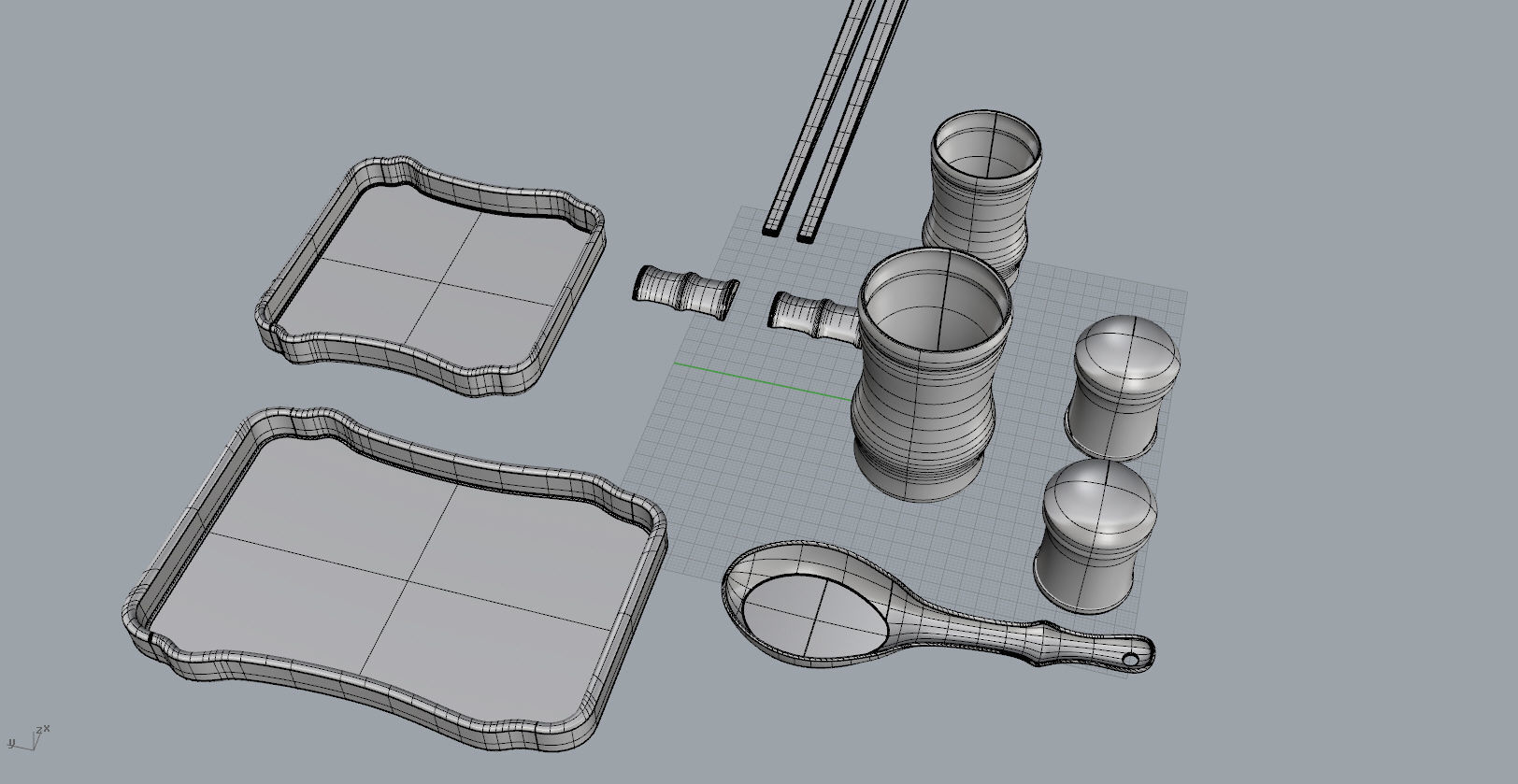Select the left chopstick

(818, 117)
